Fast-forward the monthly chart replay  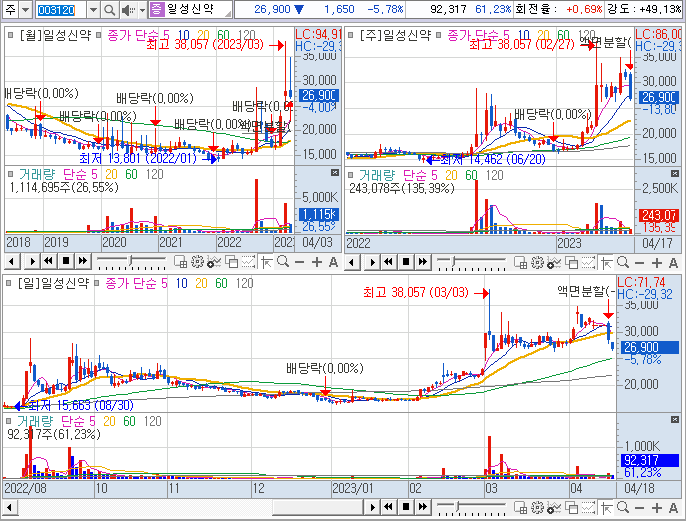(x=82, y=262)
